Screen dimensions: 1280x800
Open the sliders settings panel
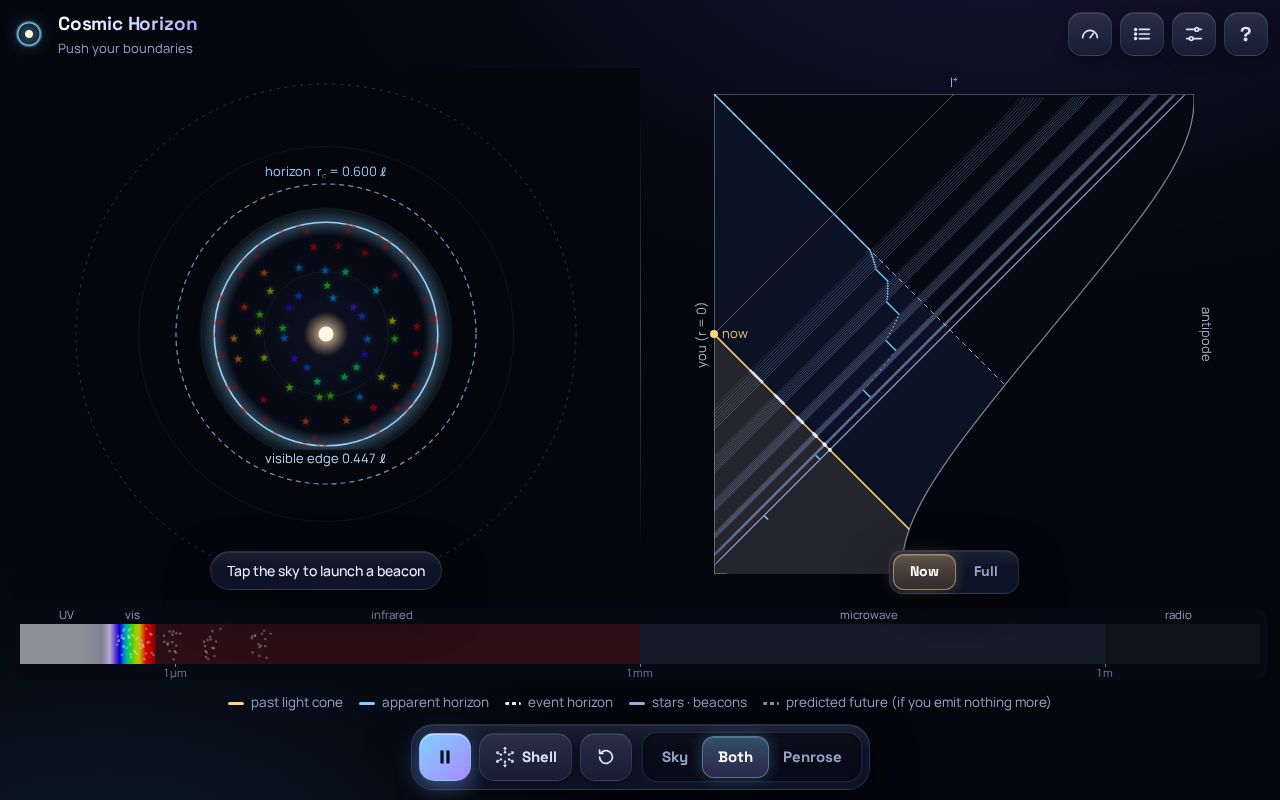1194,34
